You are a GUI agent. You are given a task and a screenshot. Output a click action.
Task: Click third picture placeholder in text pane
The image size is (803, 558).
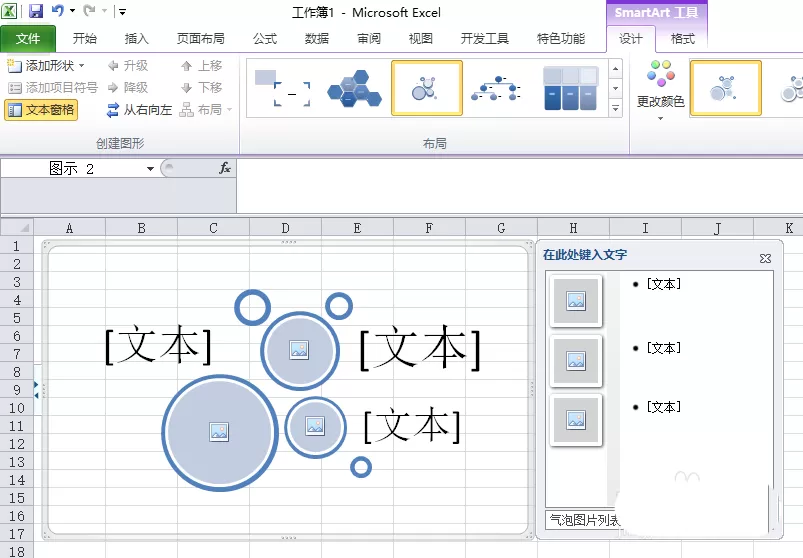click(576, 420)
